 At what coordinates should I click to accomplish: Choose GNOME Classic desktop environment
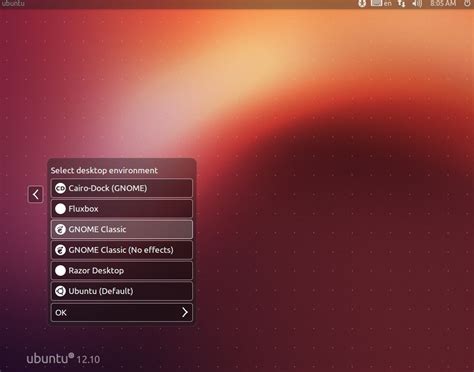coord(122,229)
